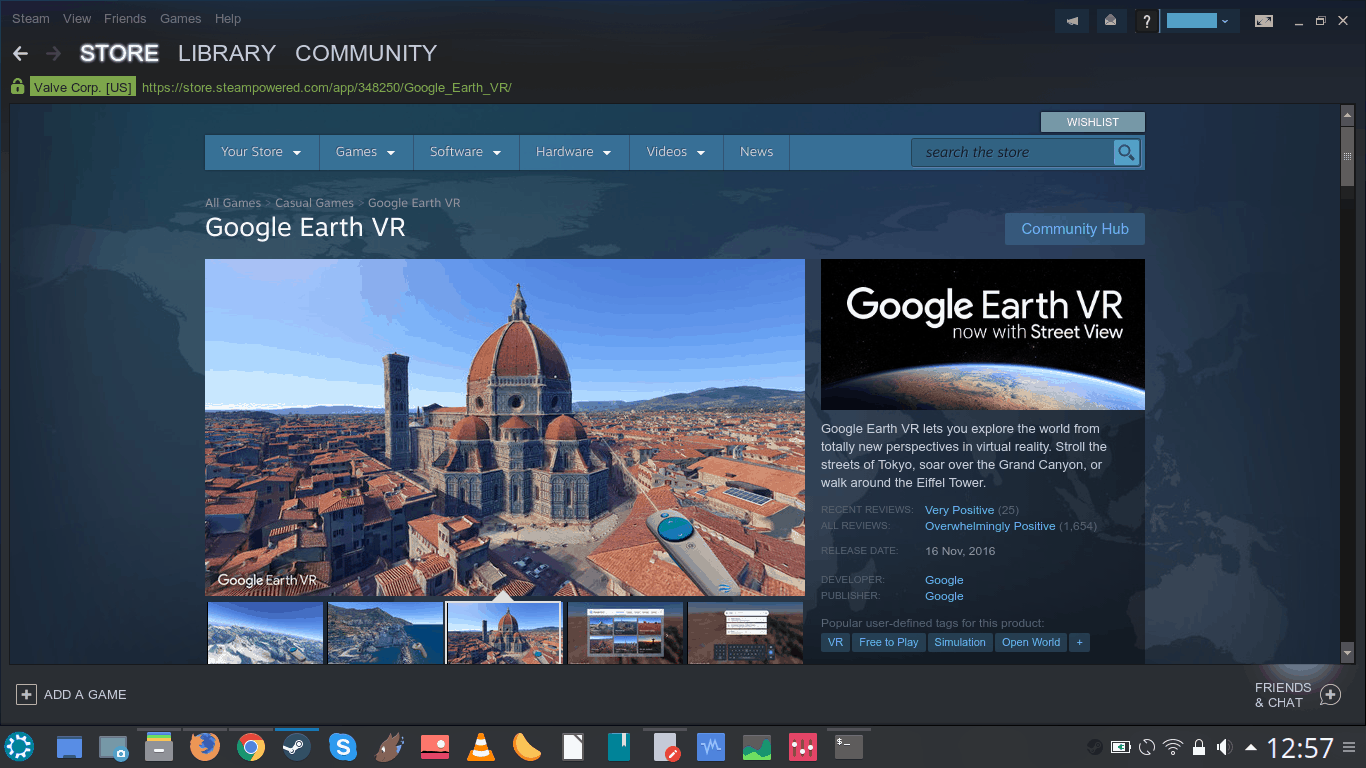Open the account name dropdown

pos(1202,20)
